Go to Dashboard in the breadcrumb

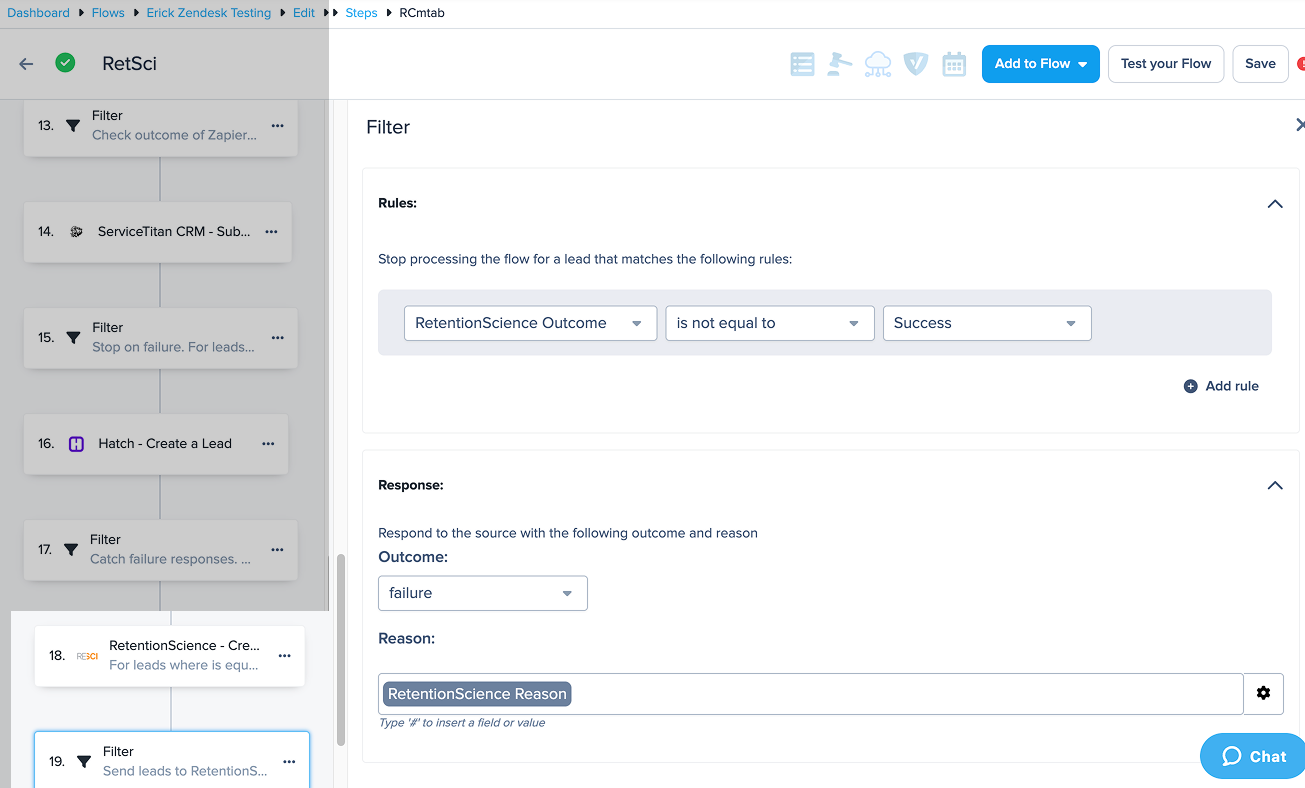[39, 13]
